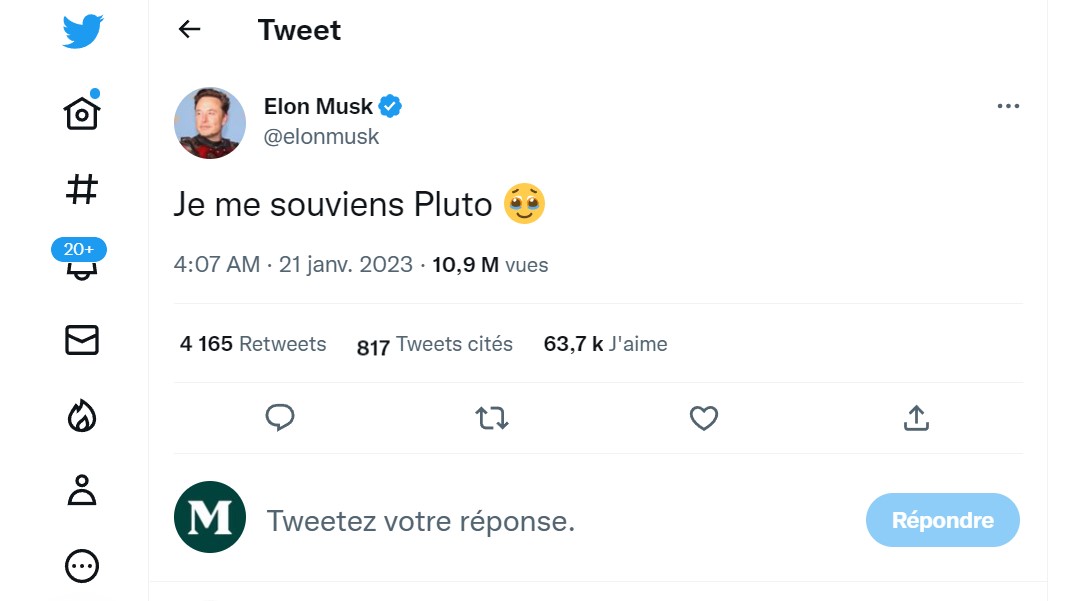
Task: Open the Home feed icon
Action: coord(82,111)
